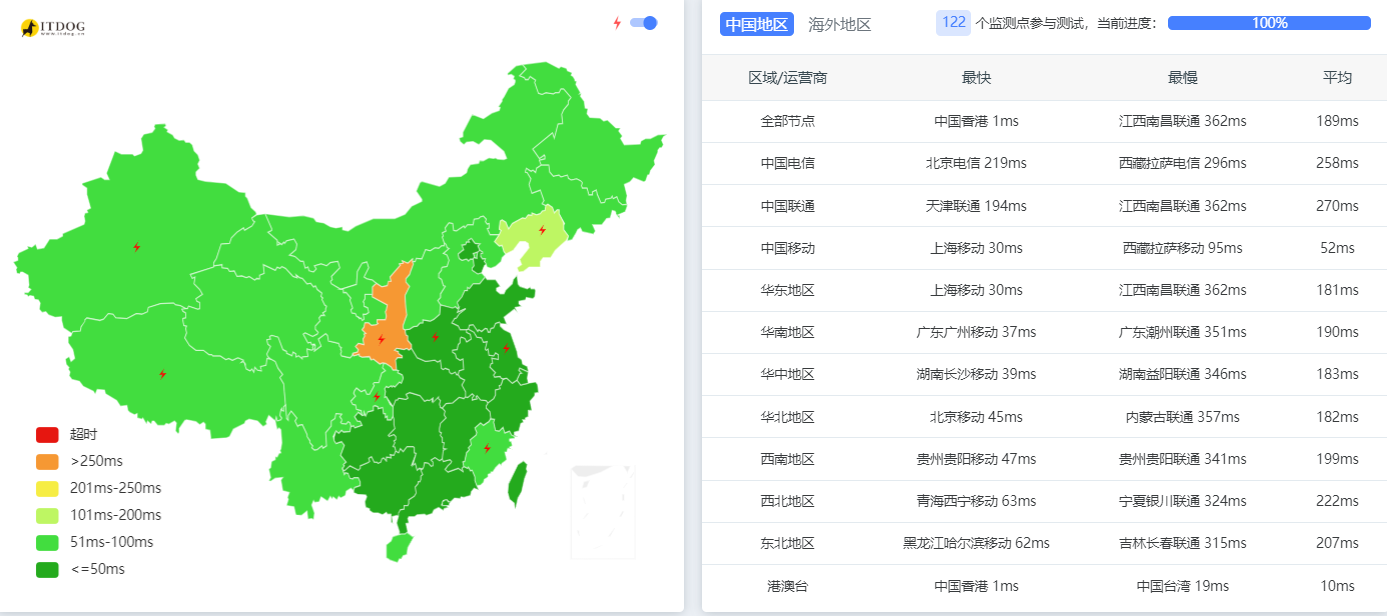Select the 港澳台 row
Image resolution: width=1387 pixels, height=616 pixels.
(1044, 586)
